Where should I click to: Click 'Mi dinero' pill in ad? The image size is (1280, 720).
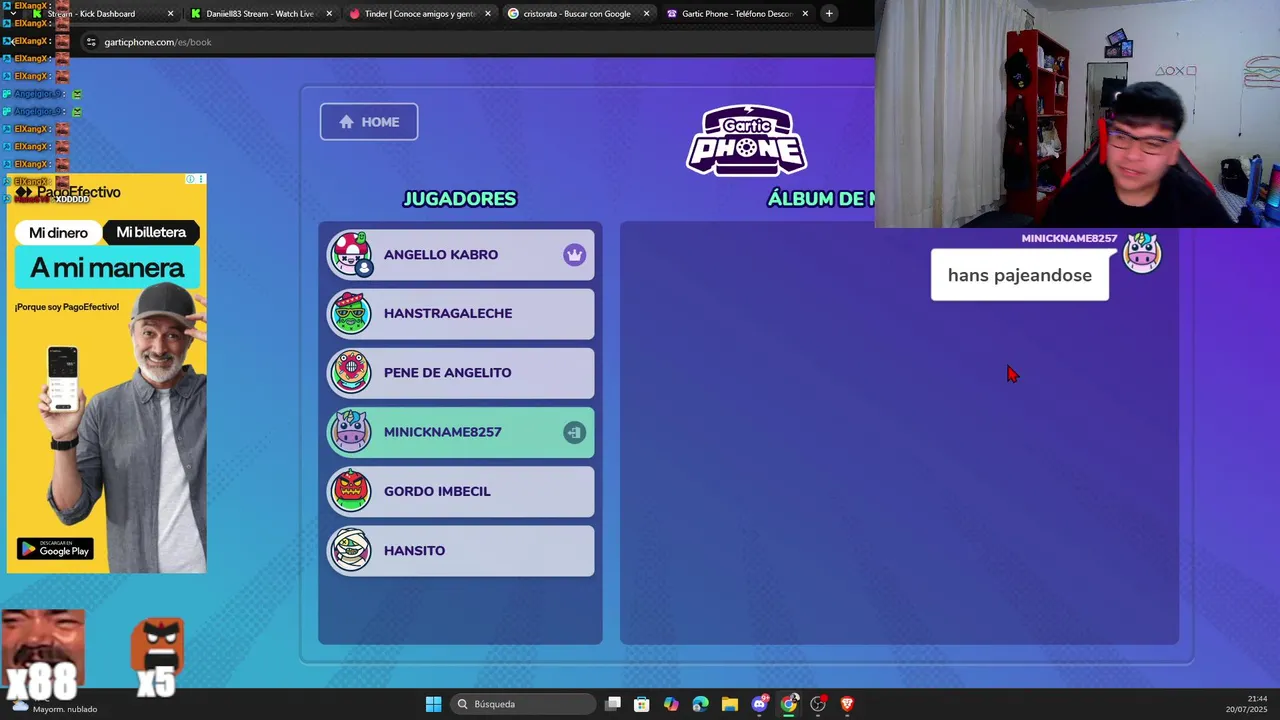(58, 233)
